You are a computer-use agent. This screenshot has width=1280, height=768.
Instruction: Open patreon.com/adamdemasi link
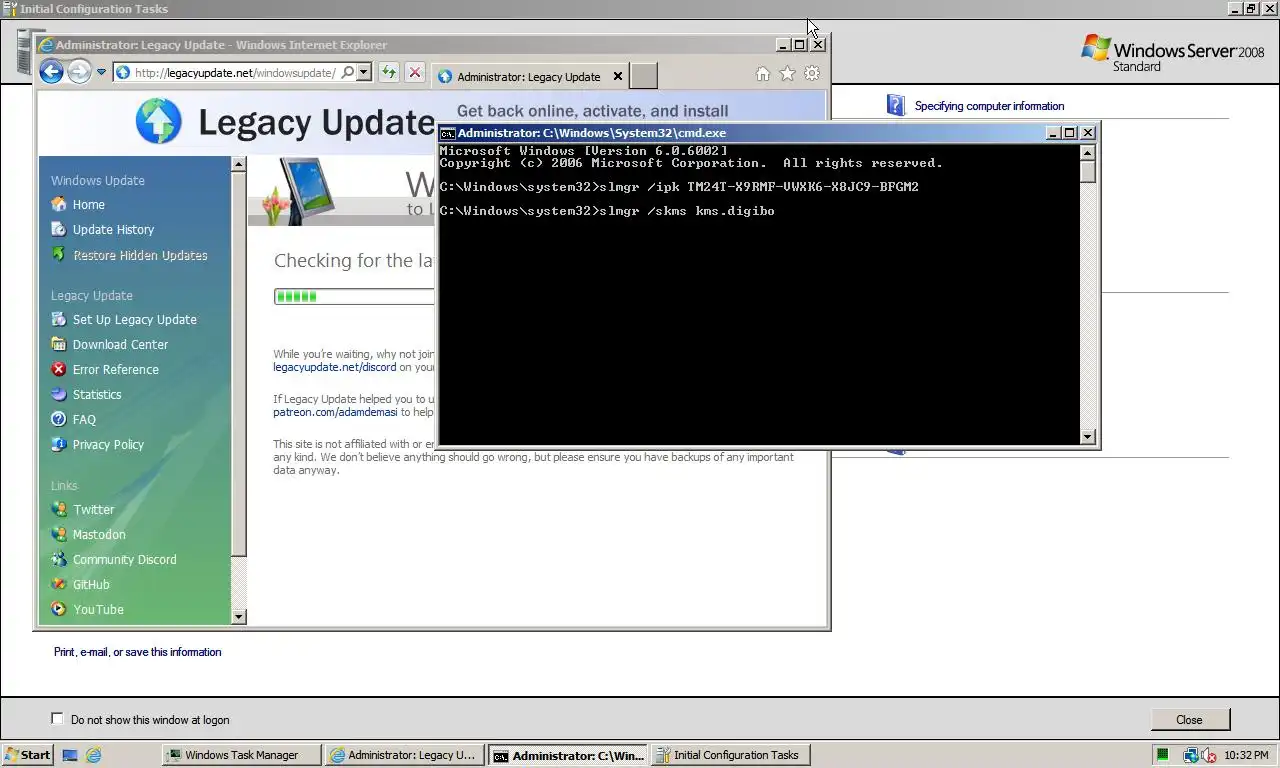pos(335,412)
